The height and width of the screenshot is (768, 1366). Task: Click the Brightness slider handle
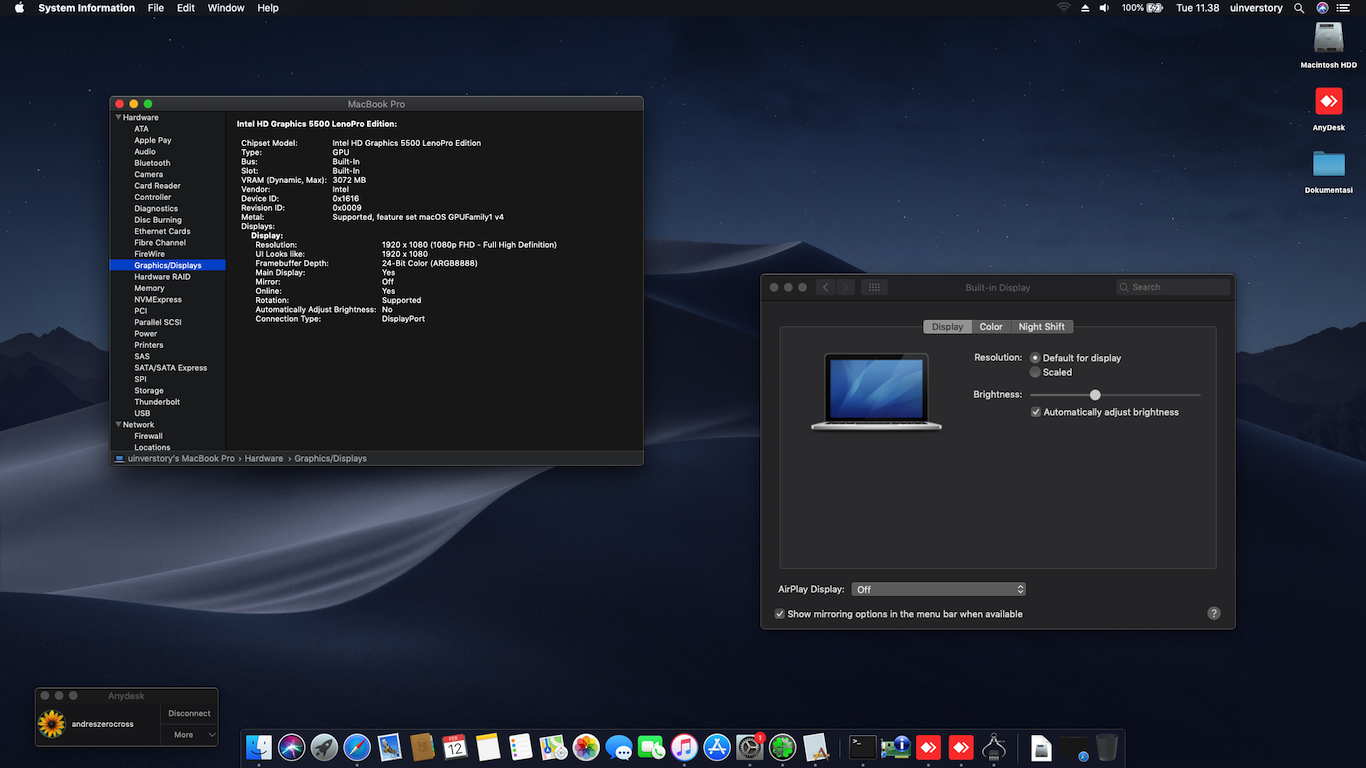1095,395
